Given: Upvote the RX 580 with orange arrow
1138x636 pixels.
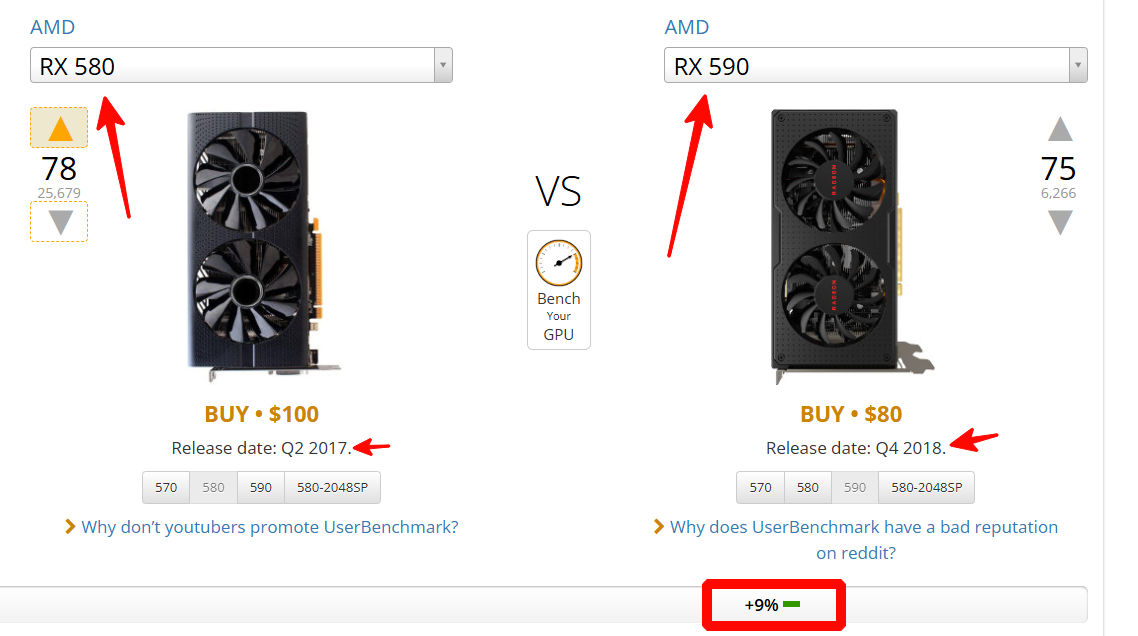Looking at the screenshot, I should coord(60,128).
